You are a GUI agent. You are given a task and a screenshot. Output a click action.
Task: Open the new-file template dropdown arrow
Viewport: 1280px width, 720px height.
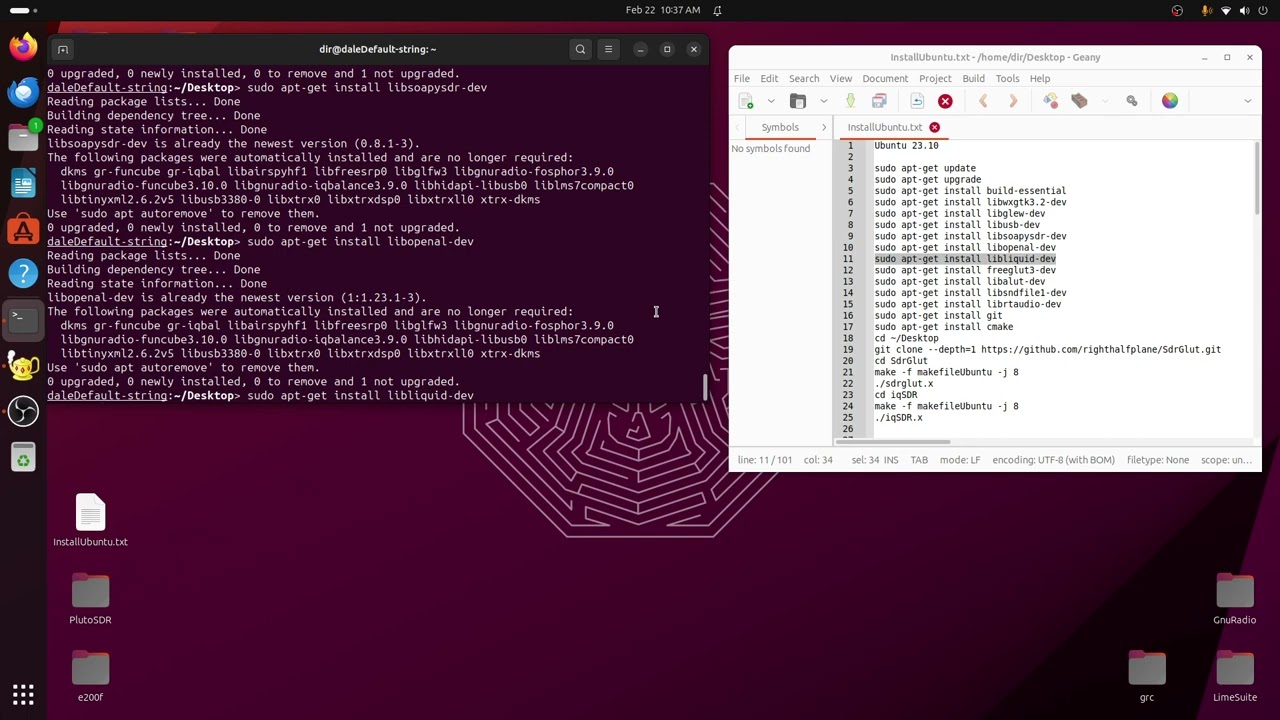(x=771, y=101)
